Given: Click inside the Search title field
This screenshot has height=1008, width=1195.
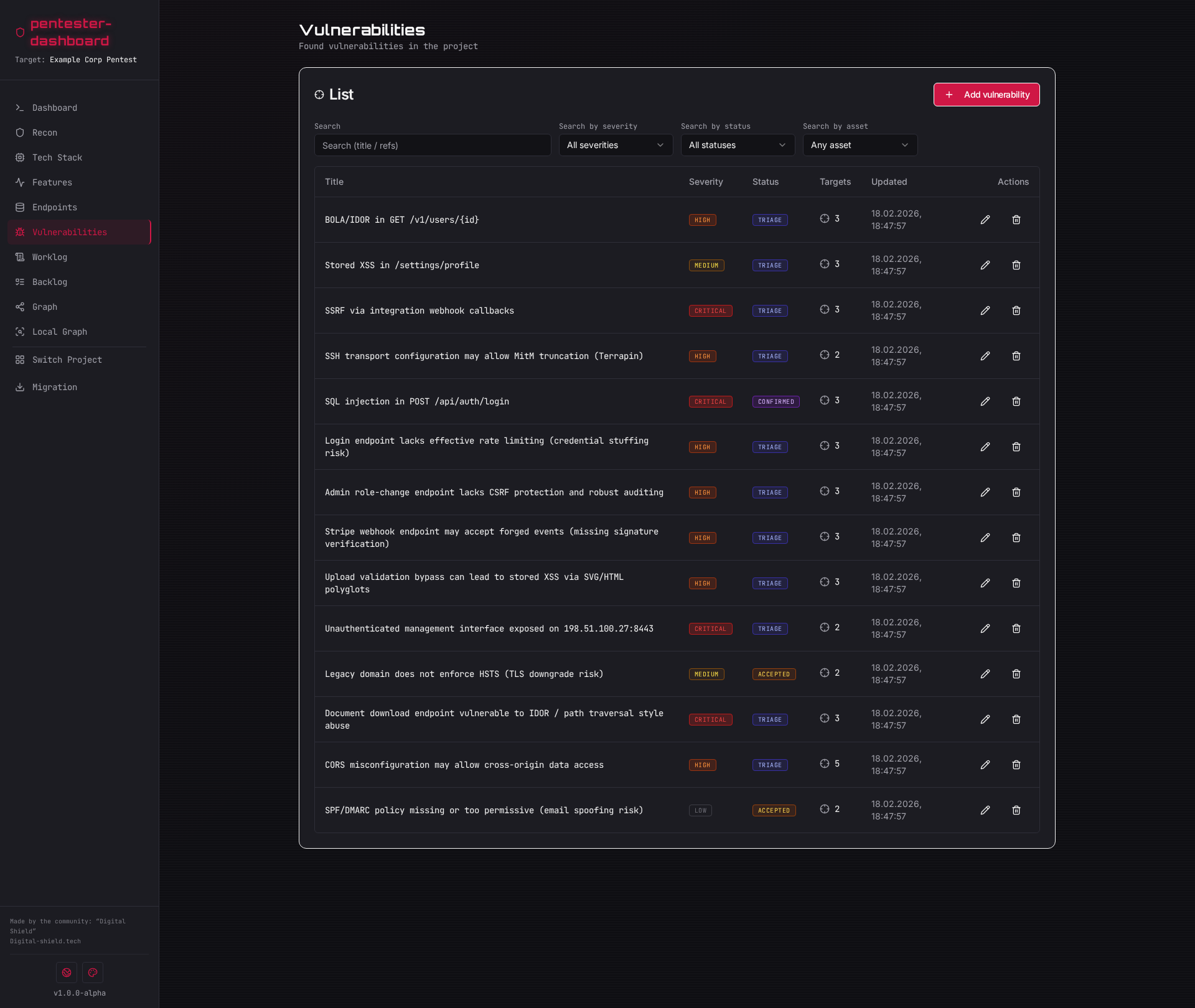Looking at the screenshot, I should click(432, 145).
